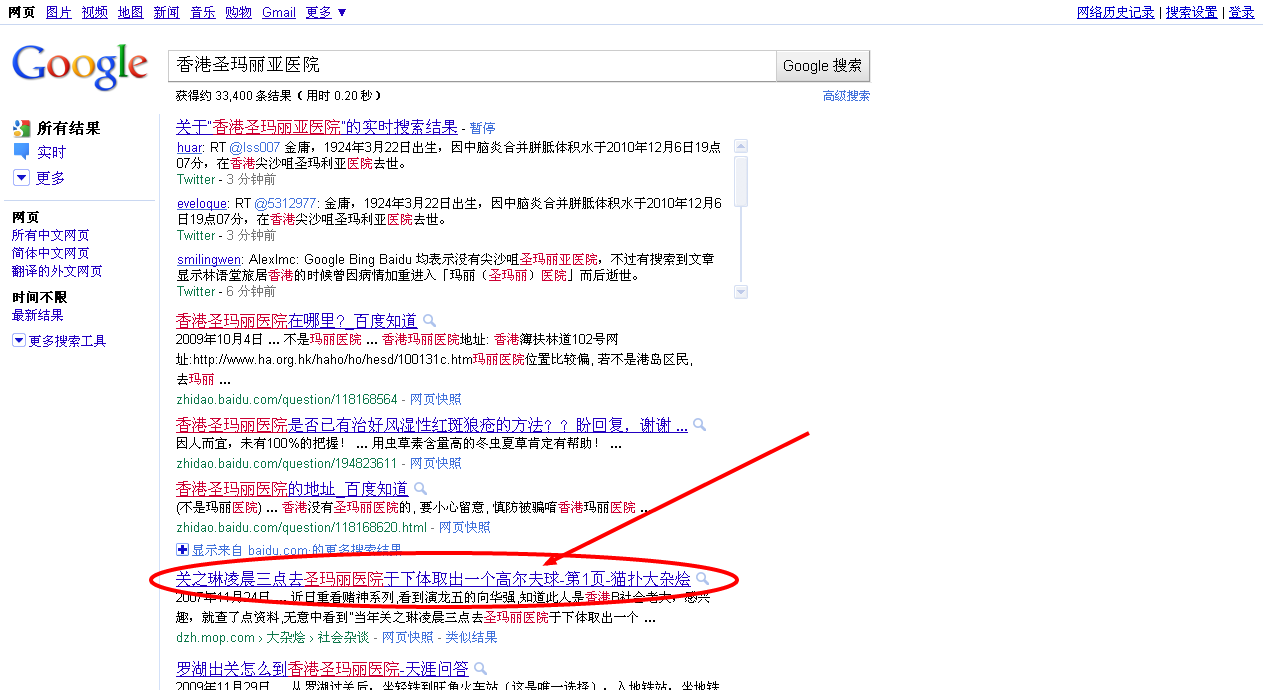The height and width of the screenshot is (690, 1263).
Task: Click the Google 搜索 button
Action: 823,65
